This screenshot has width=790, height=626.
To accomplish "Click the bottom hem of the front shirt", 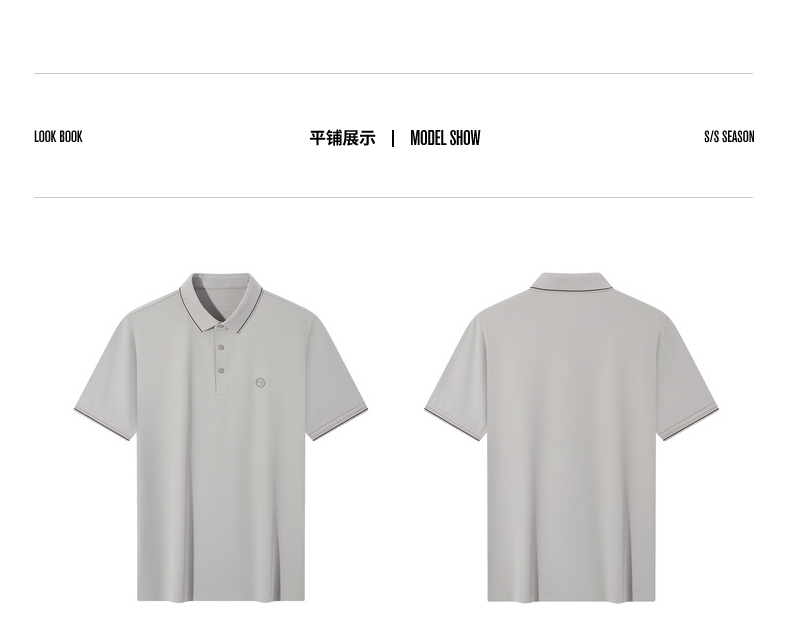I will pyautogui.click(x=221, y=598).
